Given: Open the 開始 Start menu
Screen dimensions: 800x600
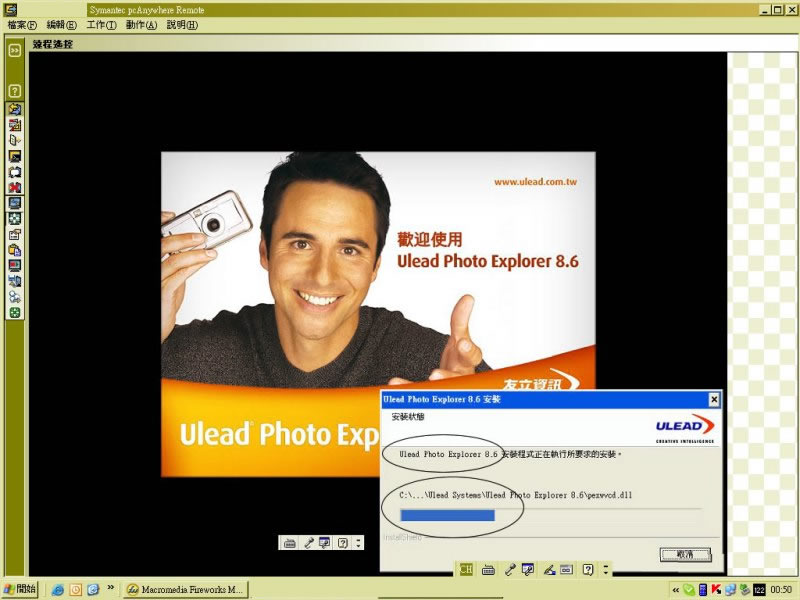Looking at the screenshot, I should pyautogui.click(x=20, y=589).
